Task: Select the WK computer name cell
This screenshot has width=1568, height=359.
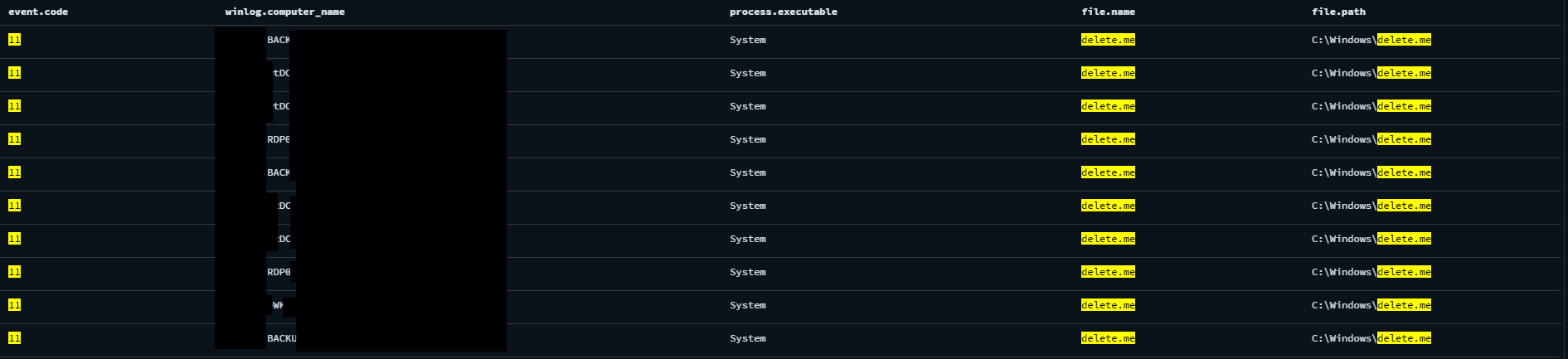Action: point(278,305)
